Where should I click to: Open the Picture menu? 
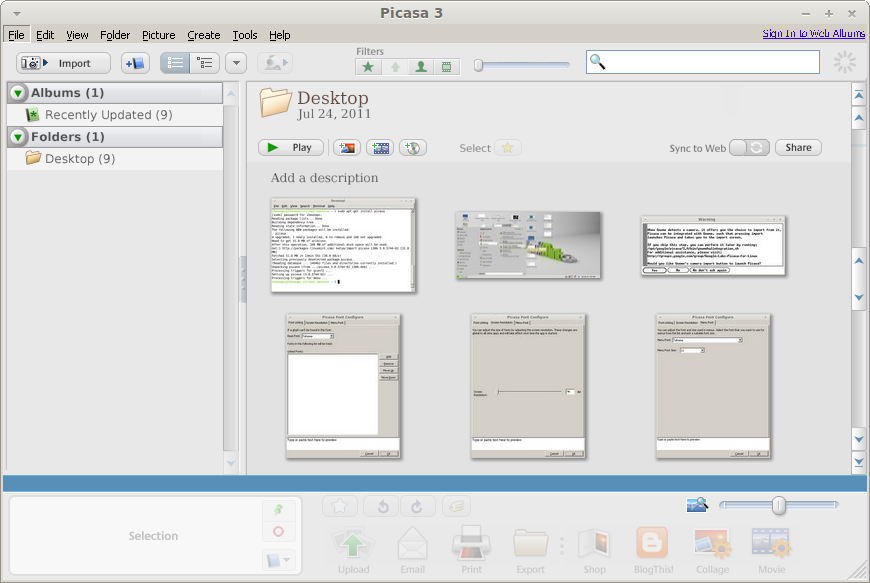pos(159,35)
